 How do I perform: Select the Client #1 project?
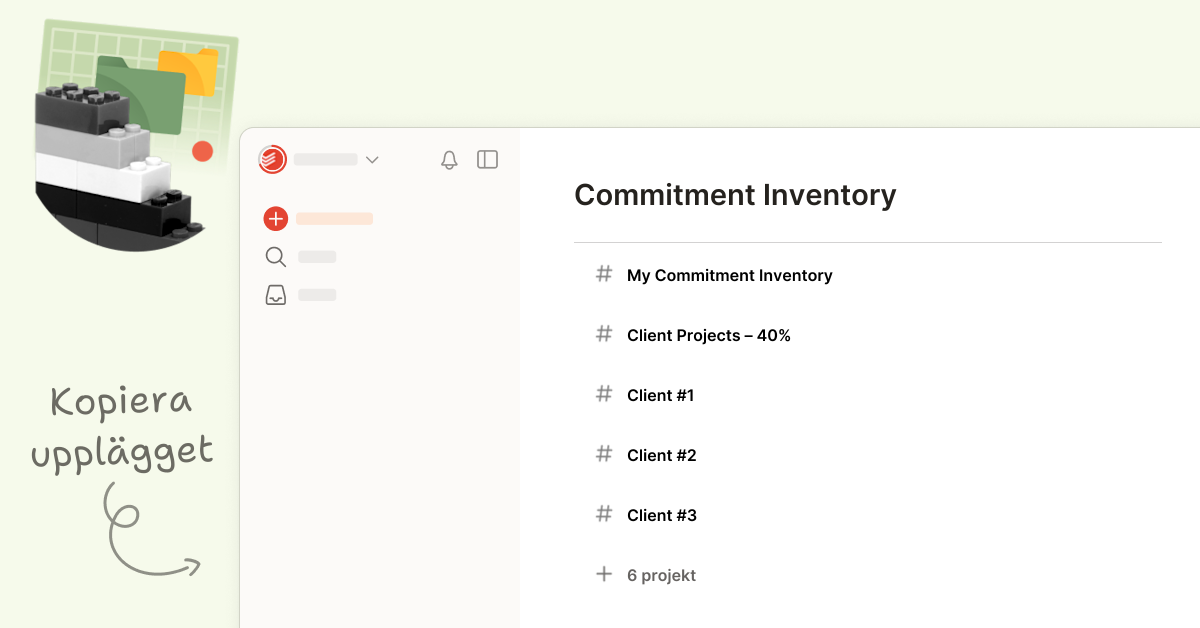tap(660, 395)
